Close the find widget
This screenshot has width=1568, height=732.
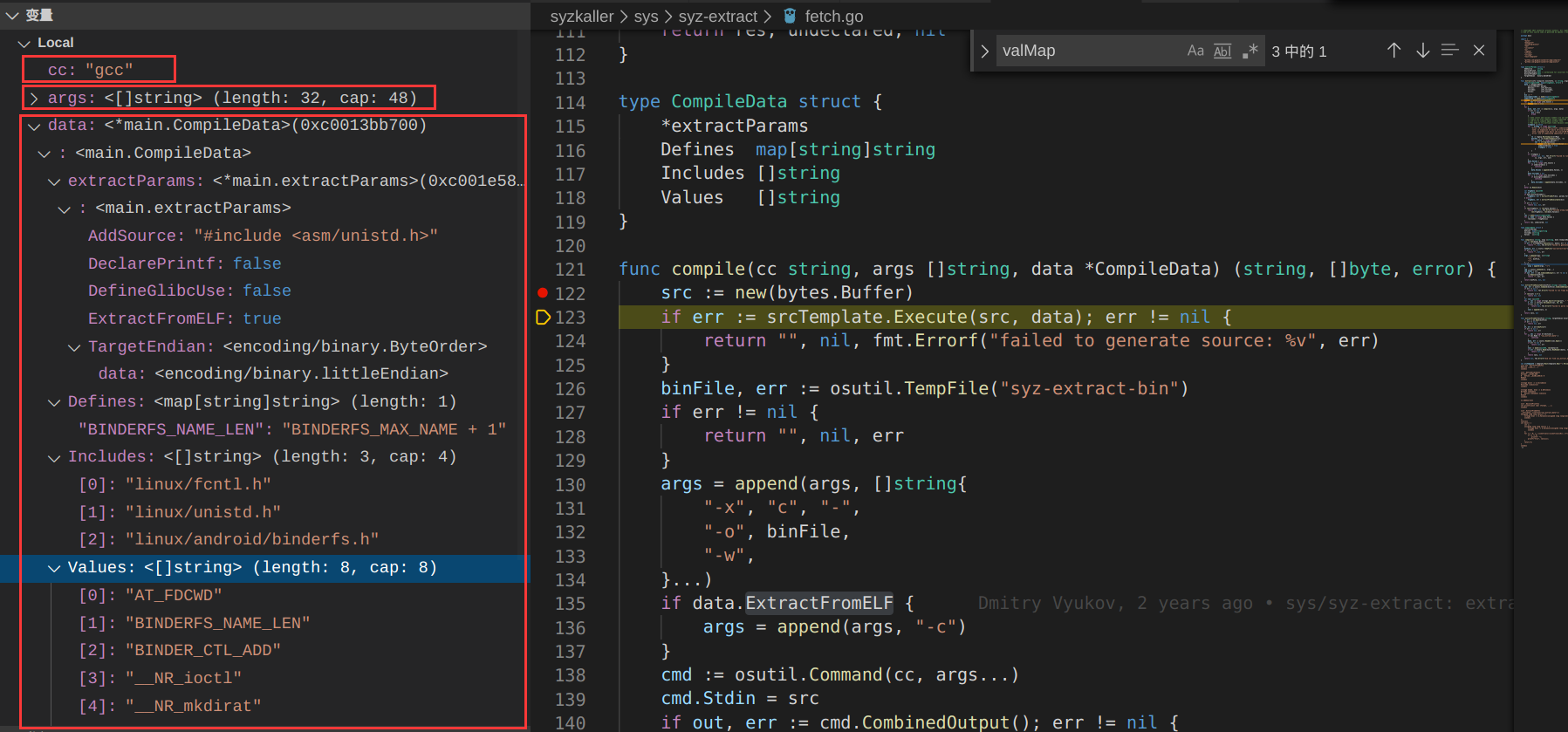(1479, 51)
